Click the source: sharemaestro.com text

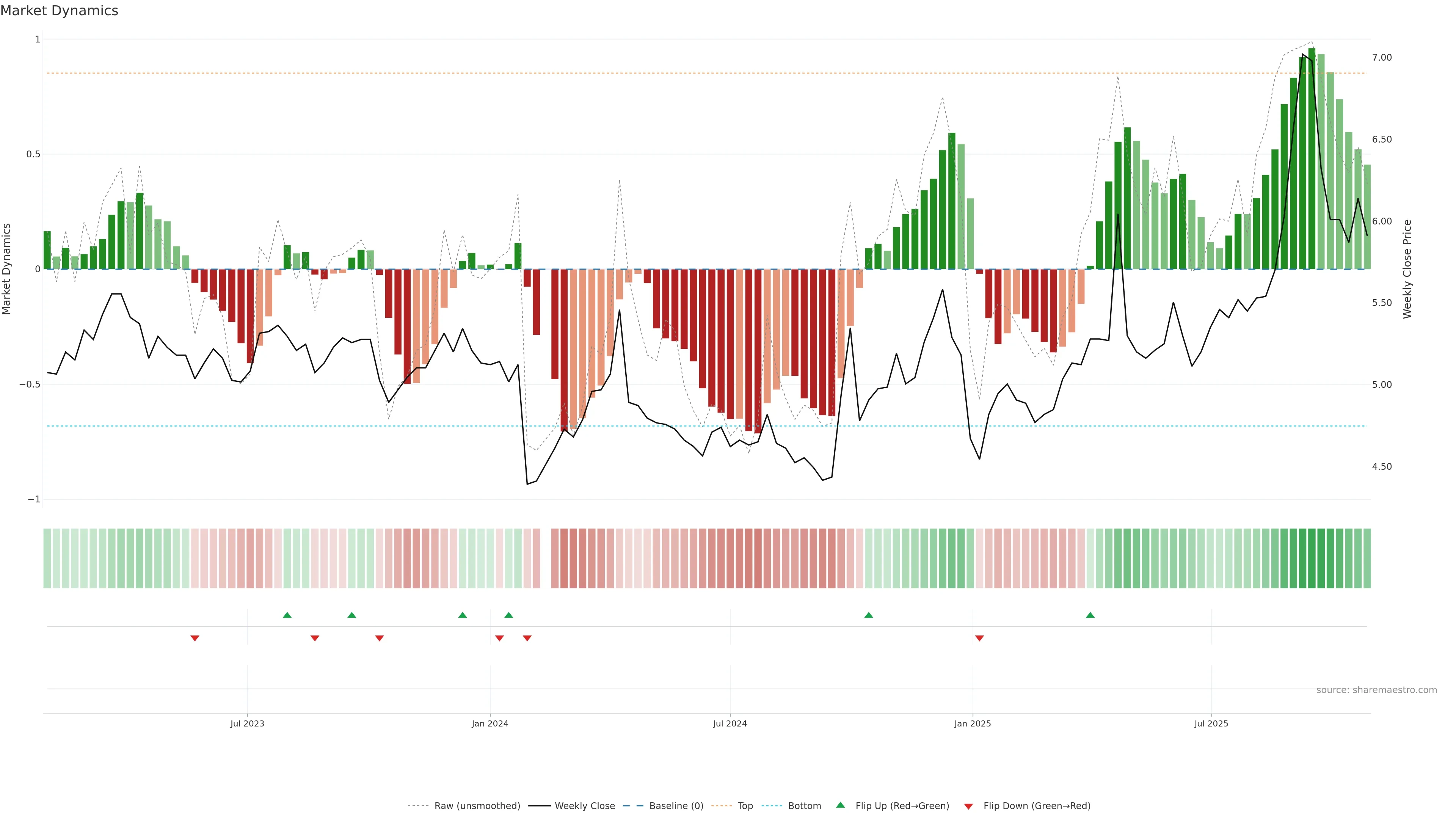pos(1376,690)
